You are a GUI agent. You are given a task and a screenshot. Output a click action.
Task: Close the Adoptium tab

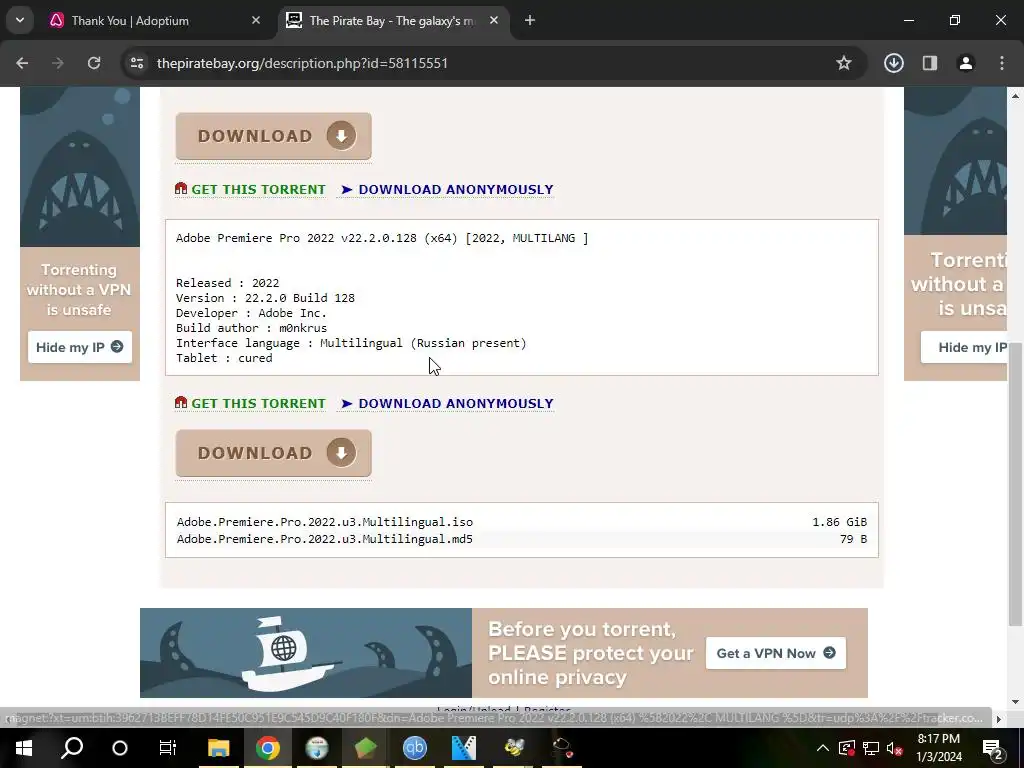(x=256, y=21)
